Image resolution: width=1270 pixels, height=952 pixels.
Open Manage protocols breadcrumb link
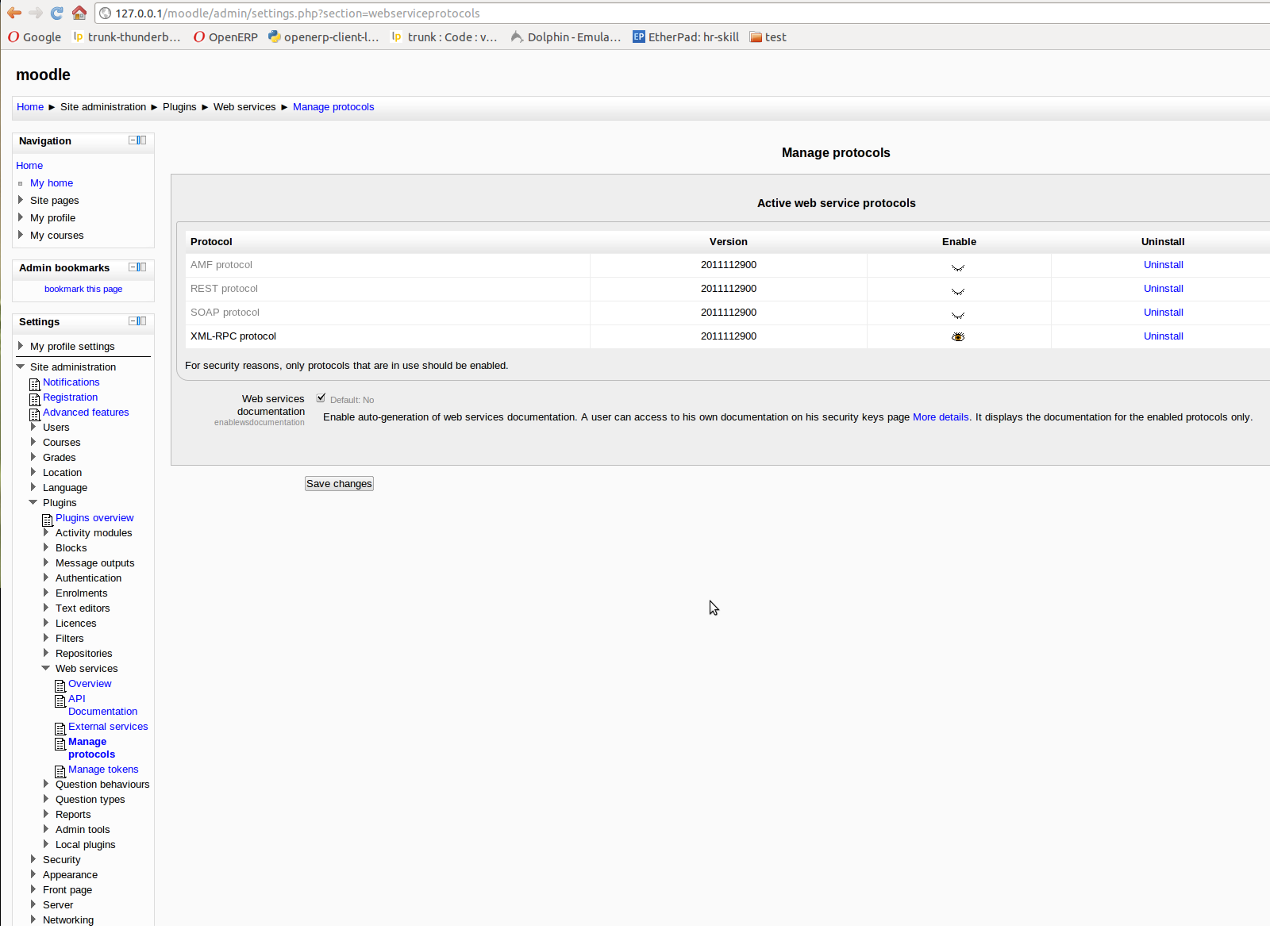(333, 107)
